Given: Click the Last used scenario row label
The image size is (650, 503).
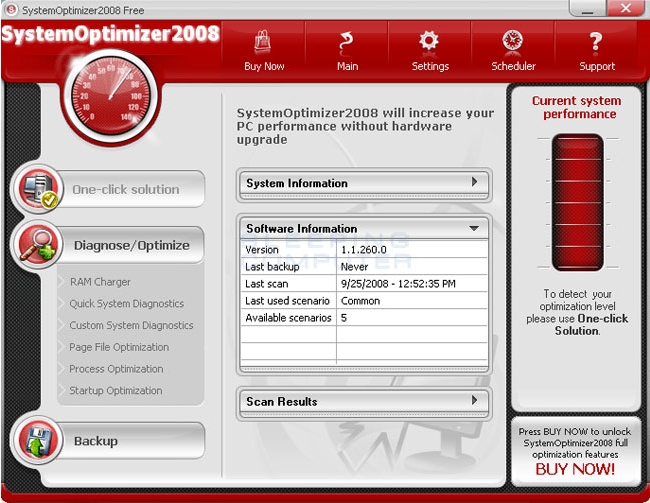Looking at the screenshot, I should [287, 301].
